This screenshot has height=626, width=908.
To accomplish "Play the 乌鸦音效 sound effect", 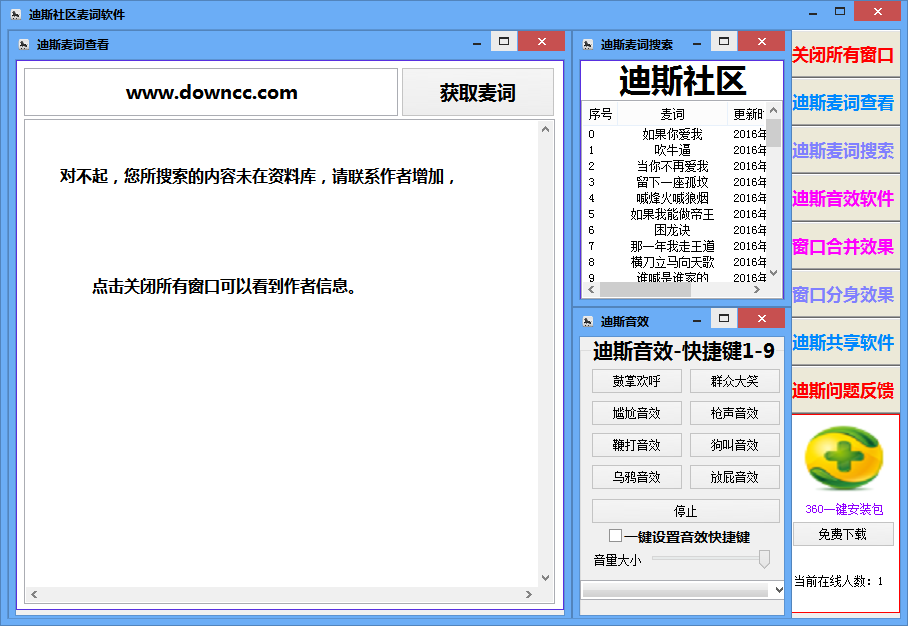I will pos(637,477).
